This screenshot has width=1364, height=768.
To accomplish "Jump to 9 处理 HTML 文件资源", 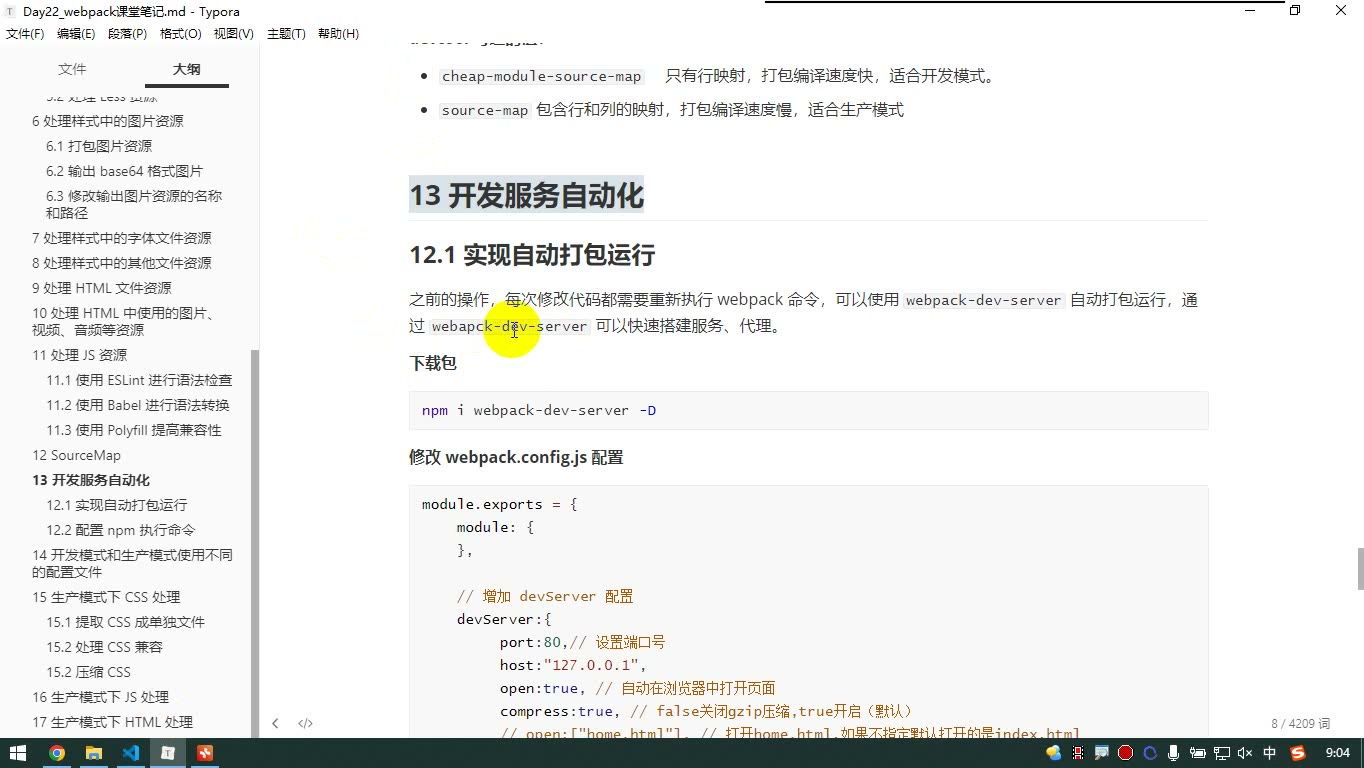I will point(102,288).
